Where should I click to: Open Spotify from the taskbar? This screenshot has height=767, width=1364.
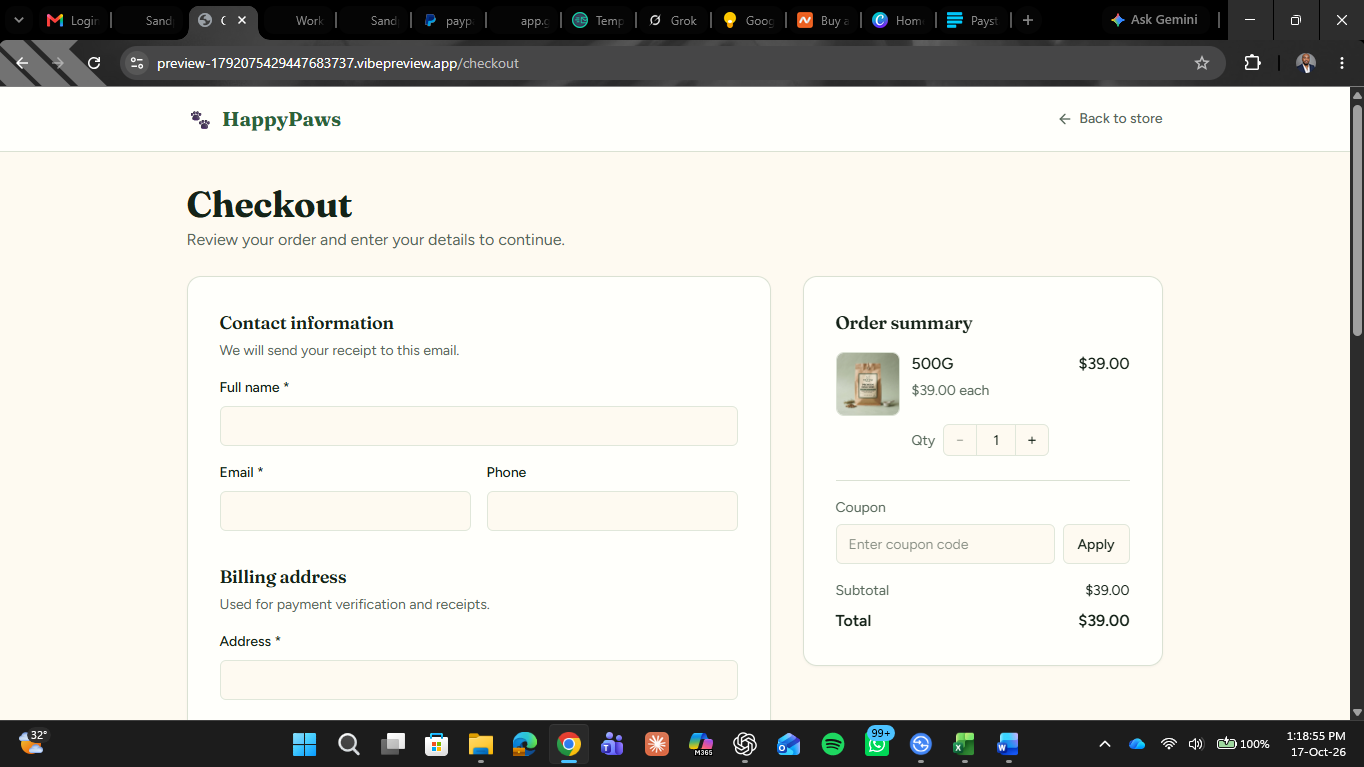832,744
